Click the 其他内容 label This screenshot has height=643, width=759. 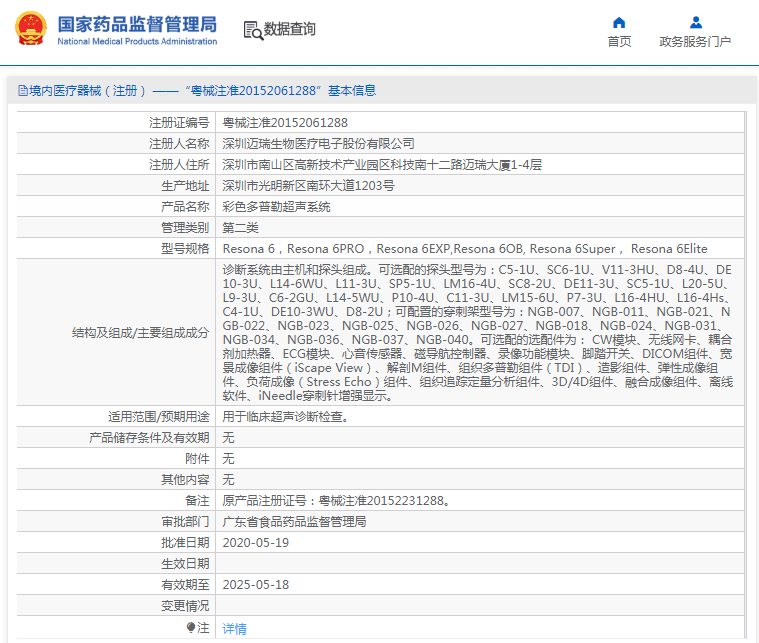[185, 479]
